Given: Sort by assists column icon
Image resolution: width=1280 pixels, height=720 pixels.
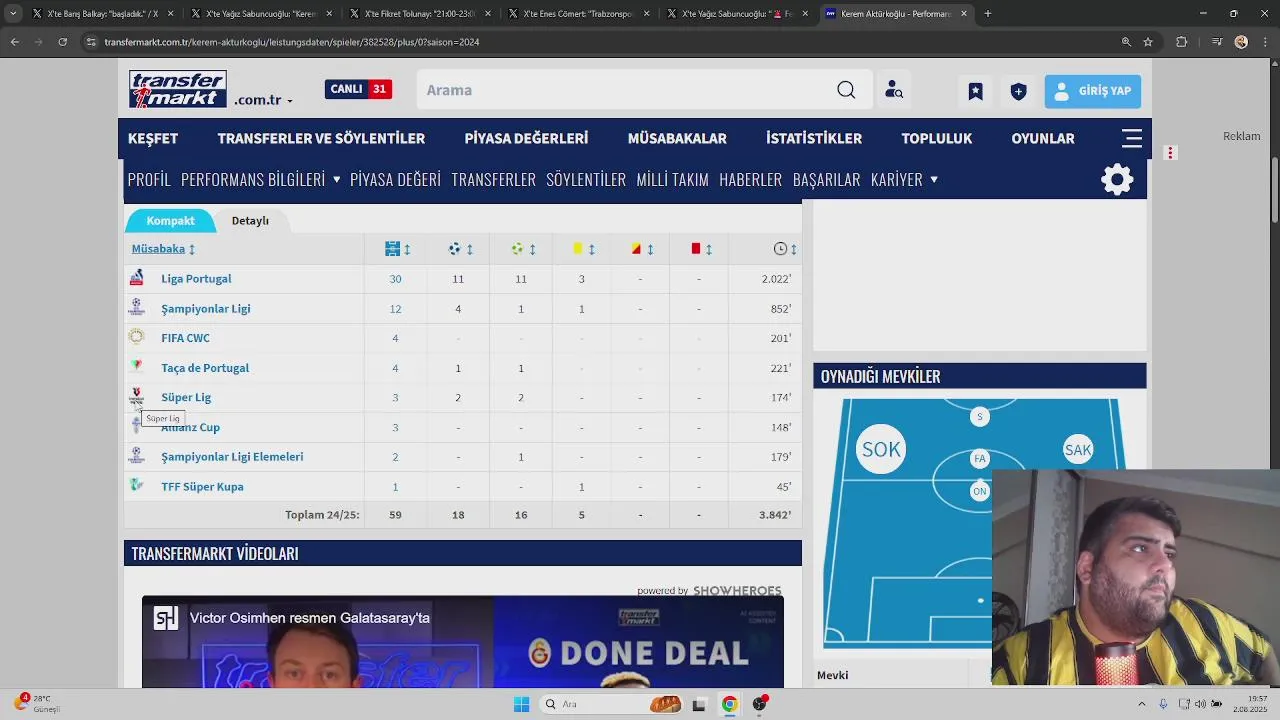Looking at the screenshot, I should click(x=517, y=248).
